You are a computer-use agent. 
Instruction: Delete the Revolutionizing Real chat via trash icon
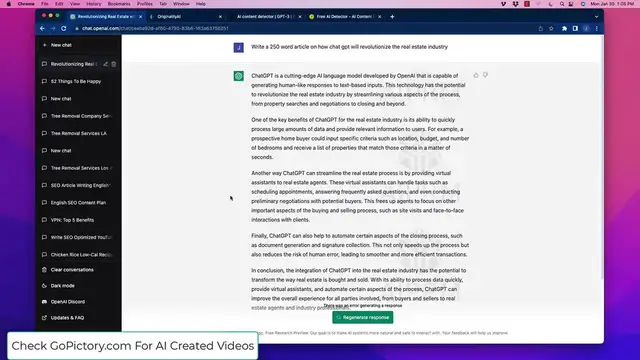click(114, 64)
